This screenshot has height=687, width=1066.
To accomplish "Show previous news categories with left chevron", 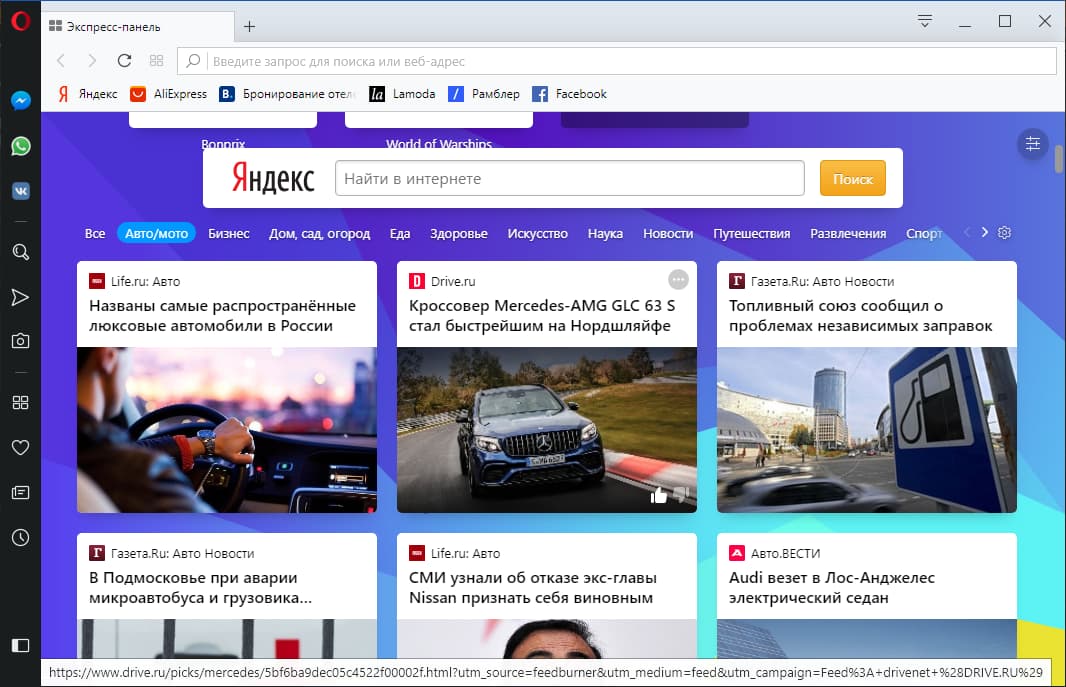I will [967, 232].
